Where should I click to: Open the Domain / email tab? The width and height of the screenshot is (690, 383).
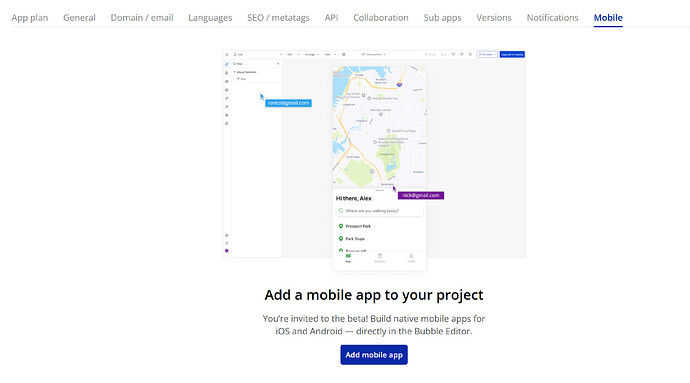(x=142, y=18)
